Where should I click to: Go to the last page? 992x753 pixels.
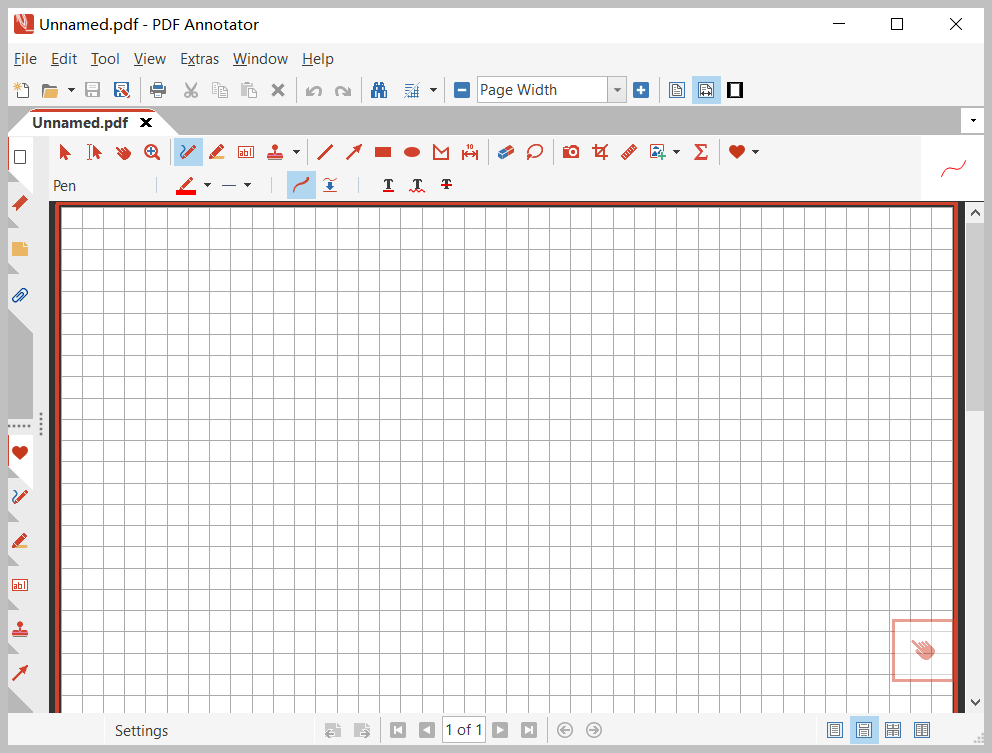(529, 729)
